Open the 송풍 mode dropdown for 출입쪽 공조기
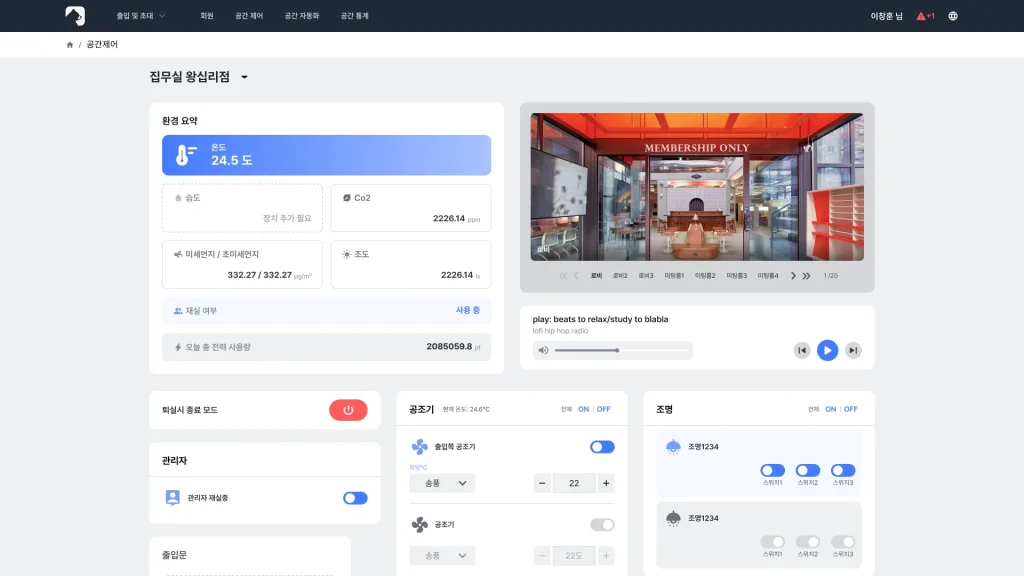1024x576 pixels. point(442,483)
